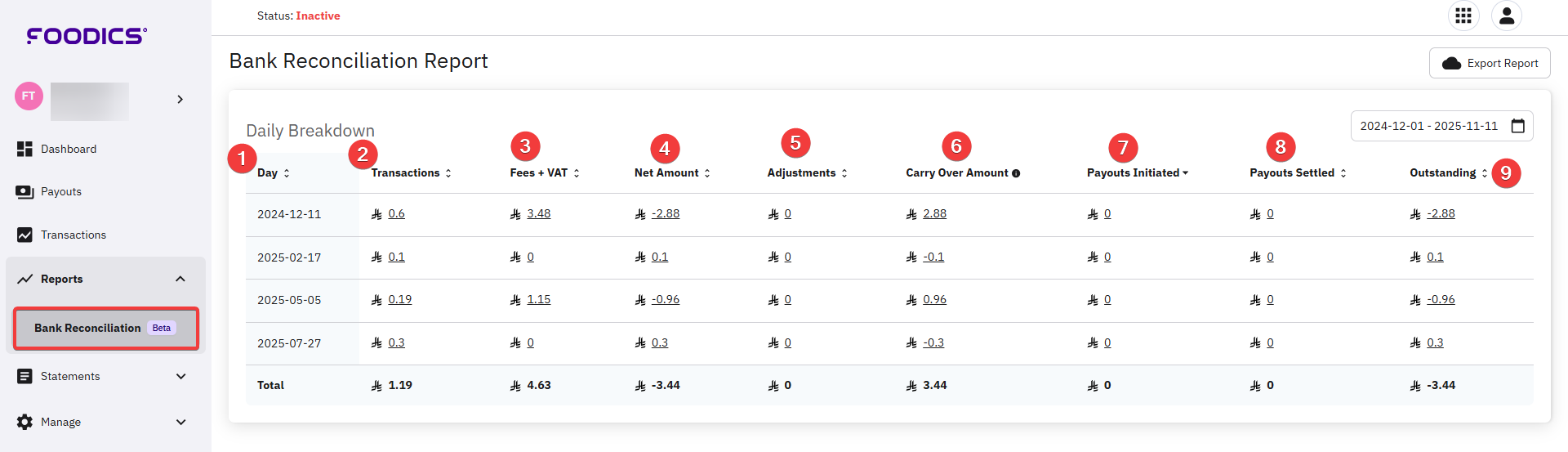Open the 0.6 Transactions amount link

[x=397, y=214]
